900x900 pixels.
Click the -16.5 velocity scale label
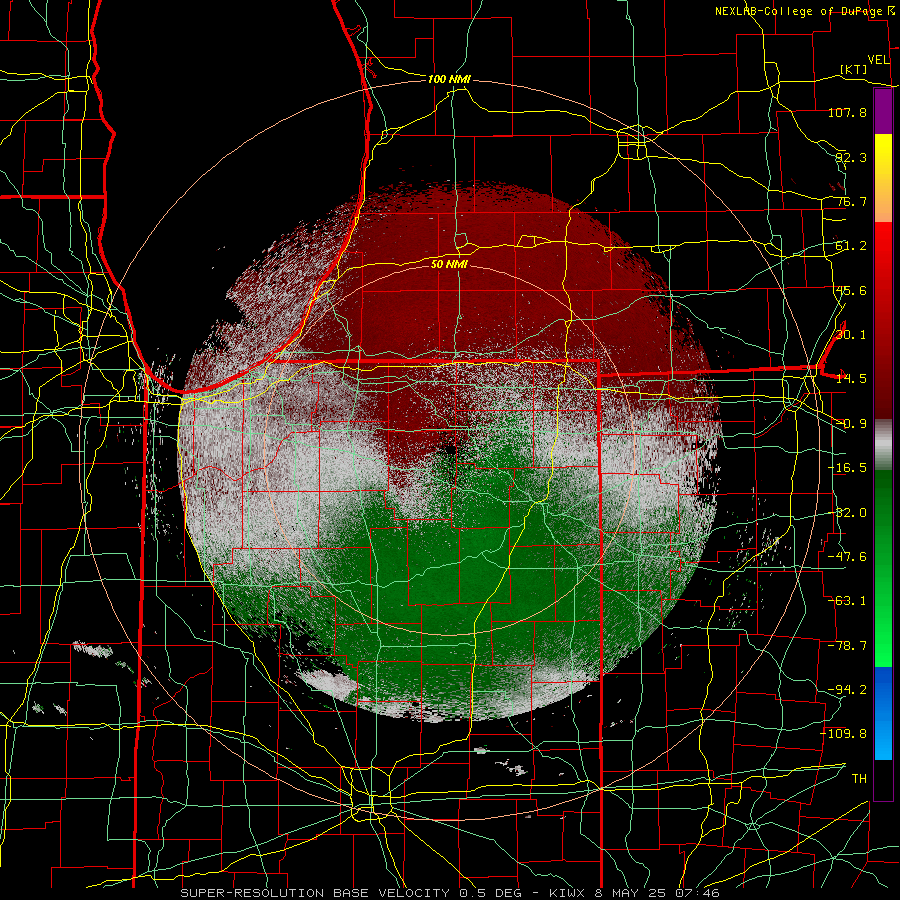[847, 468]
